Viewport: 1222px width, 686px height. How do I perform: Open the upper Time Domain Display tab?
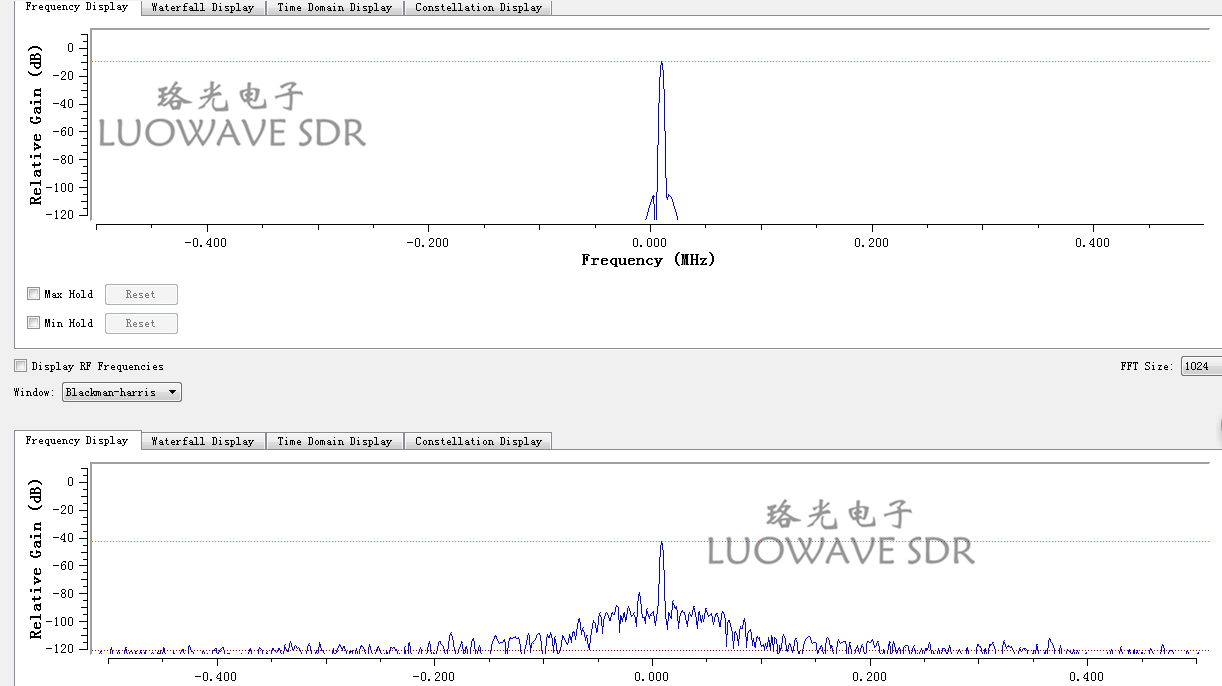click(x=334, y=8)
